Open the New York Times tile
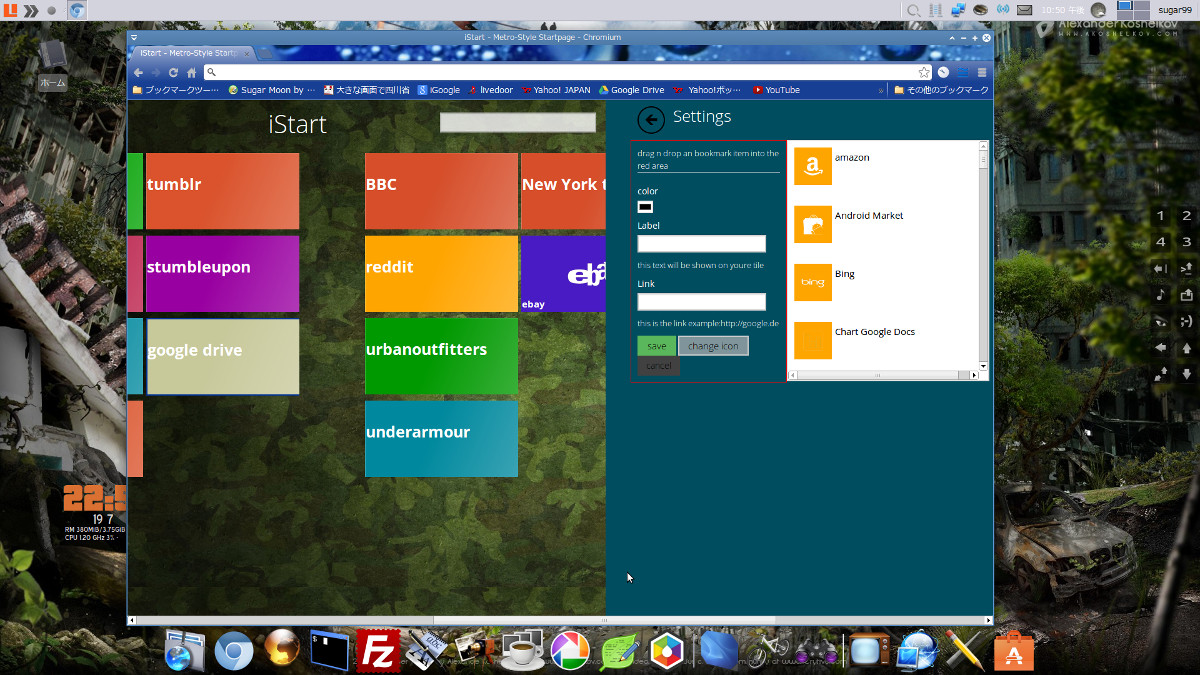Image resolution: width=1200 pixels, height=675 pixels. (x=563, y=191)
